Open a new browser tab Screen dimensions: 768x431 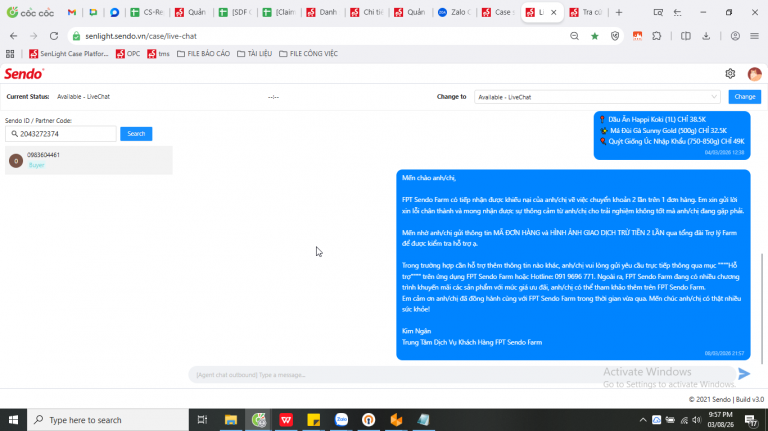click(619, 12)
